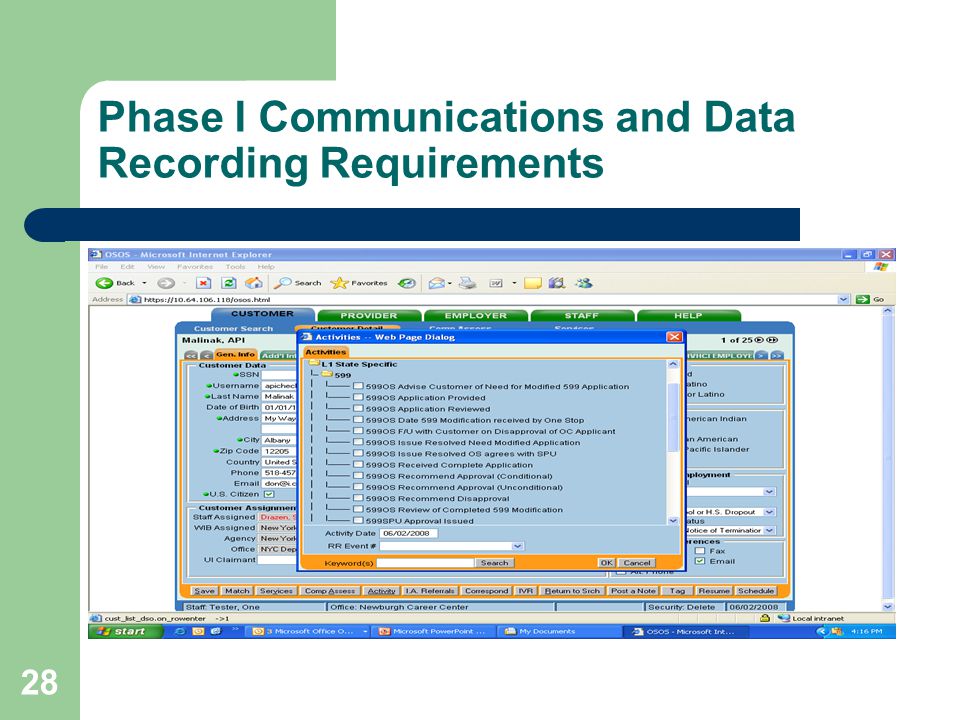Click the Comp Assess button

click(x=330, y=591)
